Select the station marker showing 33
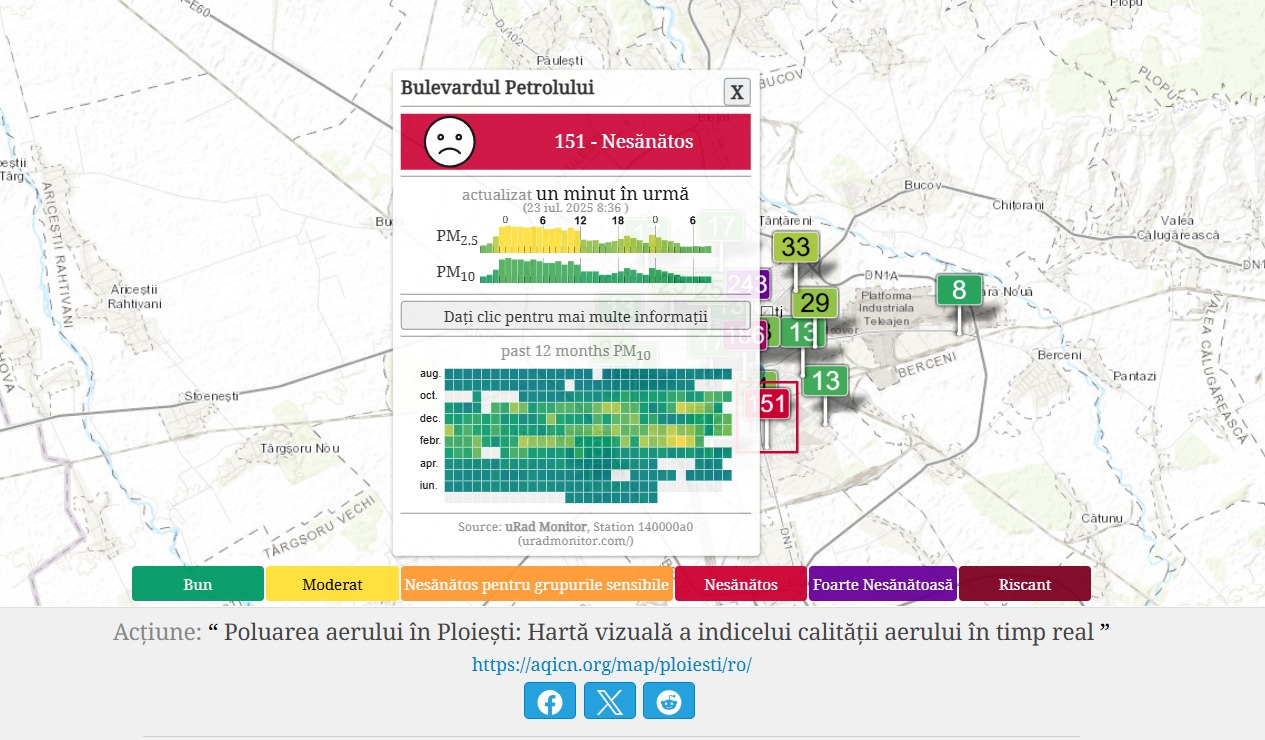 (795, 247)
